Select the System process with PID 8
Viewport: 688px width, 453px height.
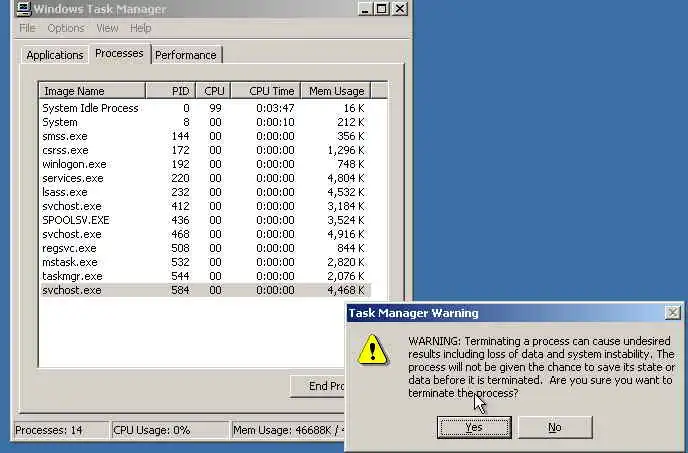pos(205,122)
